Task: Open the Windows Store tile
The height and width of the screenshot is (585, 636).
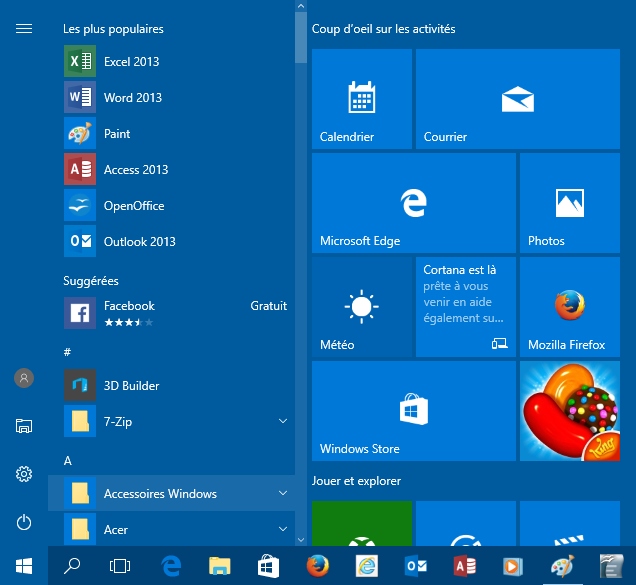Action: [414, 411]
